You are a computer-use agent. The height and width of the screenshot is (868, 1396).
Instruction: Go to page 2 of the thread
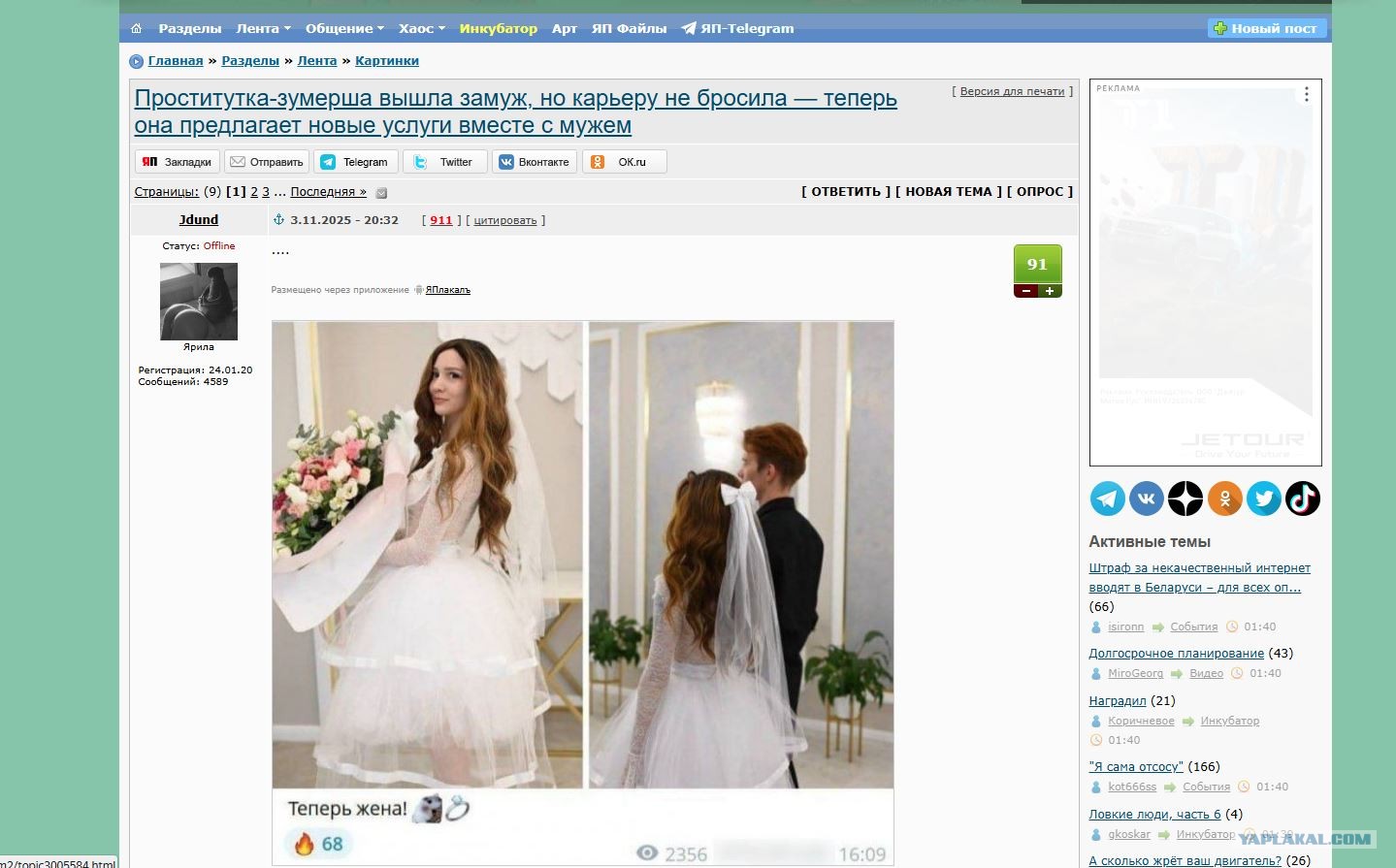pyautogui.click(x=254, y=192)
